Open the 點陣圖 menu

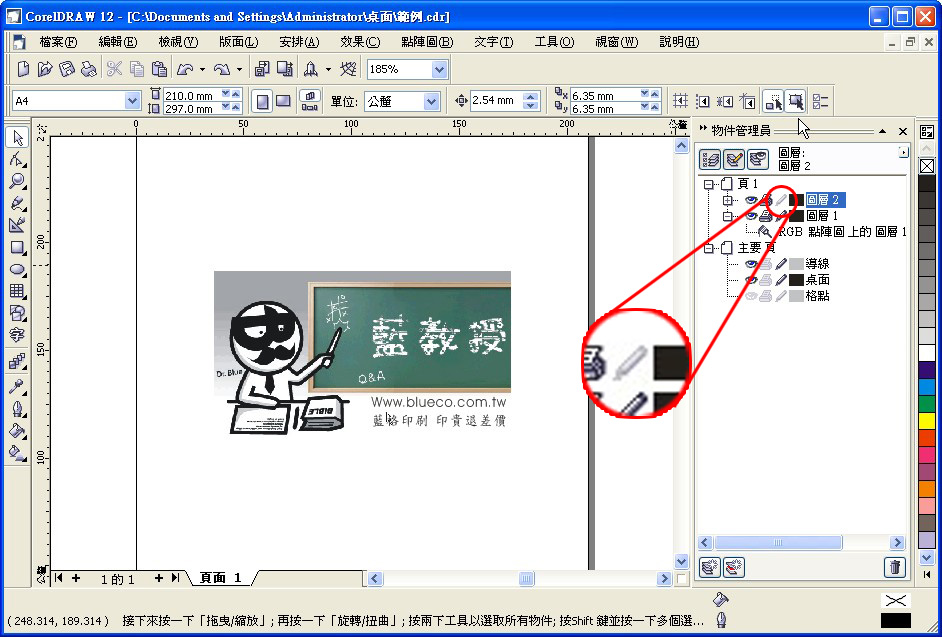coord(427,42)
